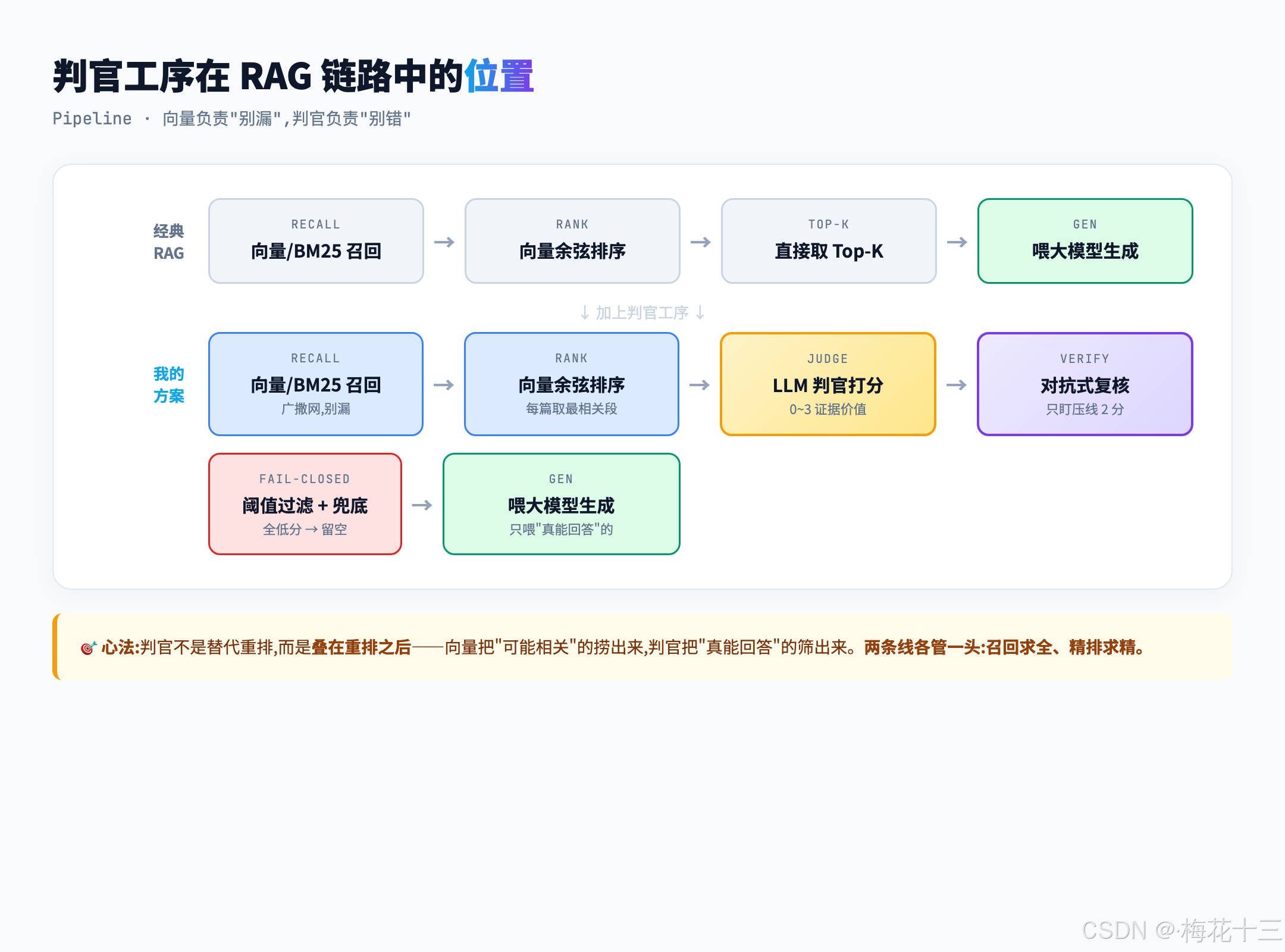Click the 加上判官工序 caption text
The width and height of the screenshot is (1285, 952).
pyautogui.click(x=642, y=312)
